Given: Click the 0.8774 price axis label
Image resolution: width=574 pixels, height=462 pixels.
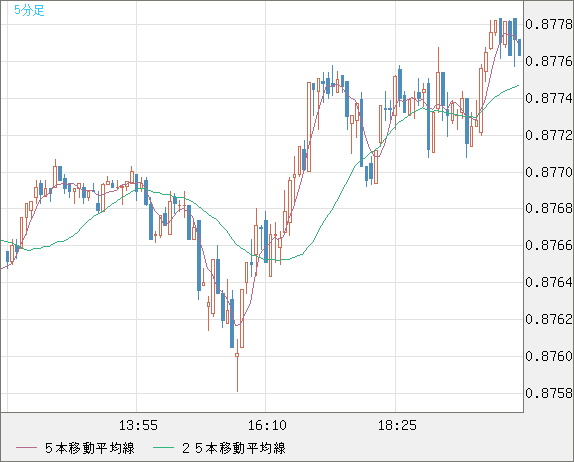Looking at the screenshot, I should [x=549, y=98].
